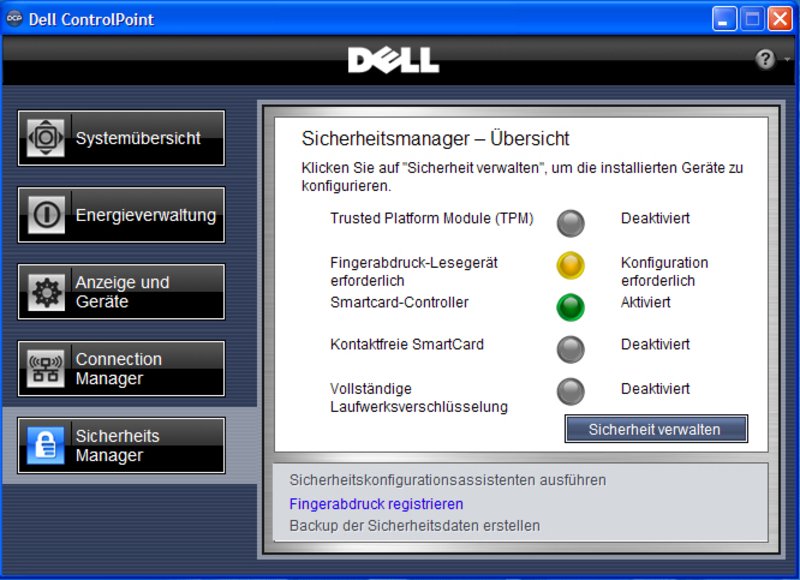Maximize the Dell ControlPoint window

[752, 19]
